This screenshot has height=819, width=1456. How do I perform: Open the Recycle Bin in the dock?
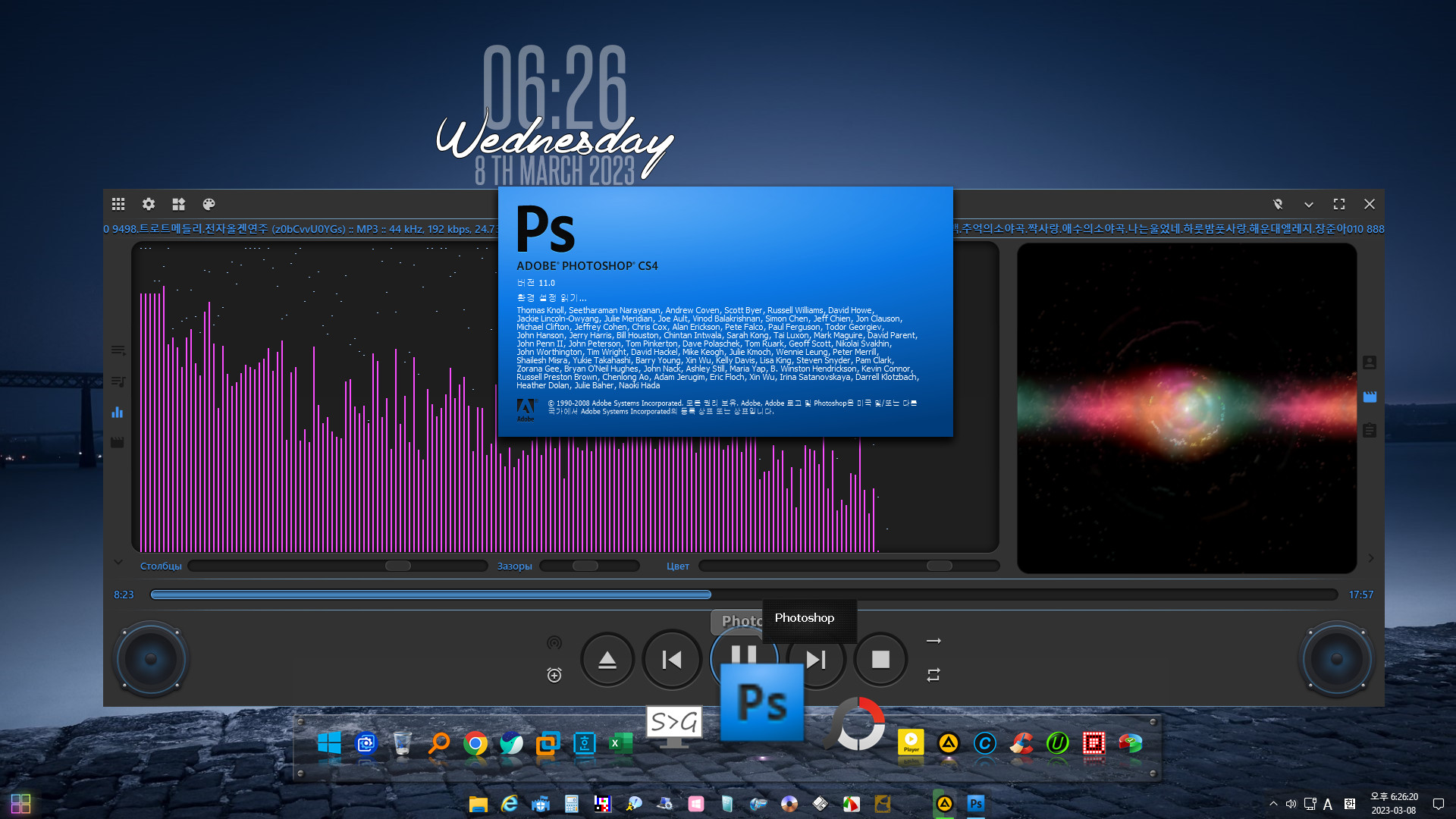403,743
